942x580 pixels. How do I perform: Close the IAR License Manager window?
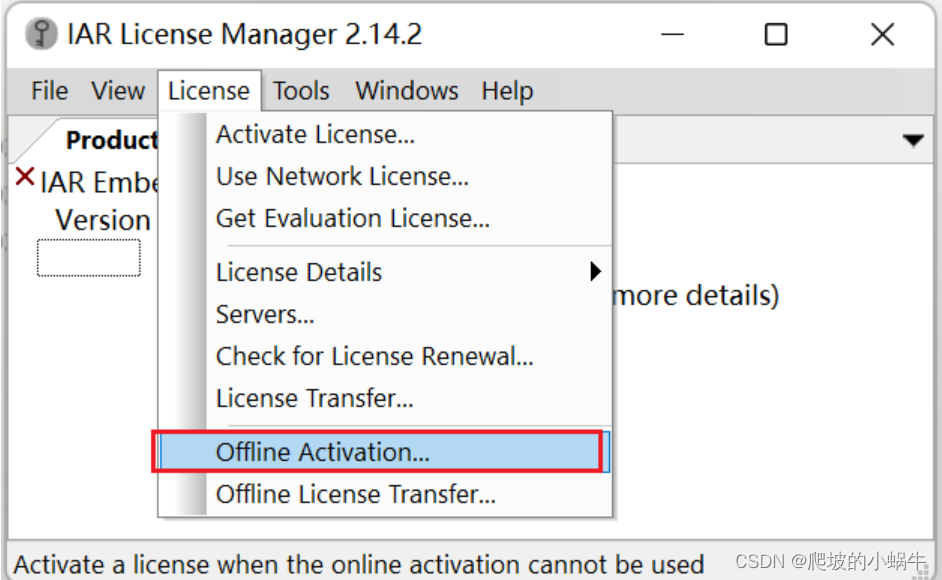882,34
